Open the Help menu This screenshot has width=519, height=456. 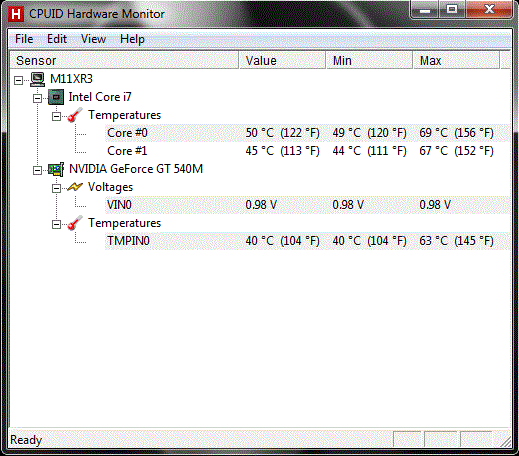[x=132, y=39]
